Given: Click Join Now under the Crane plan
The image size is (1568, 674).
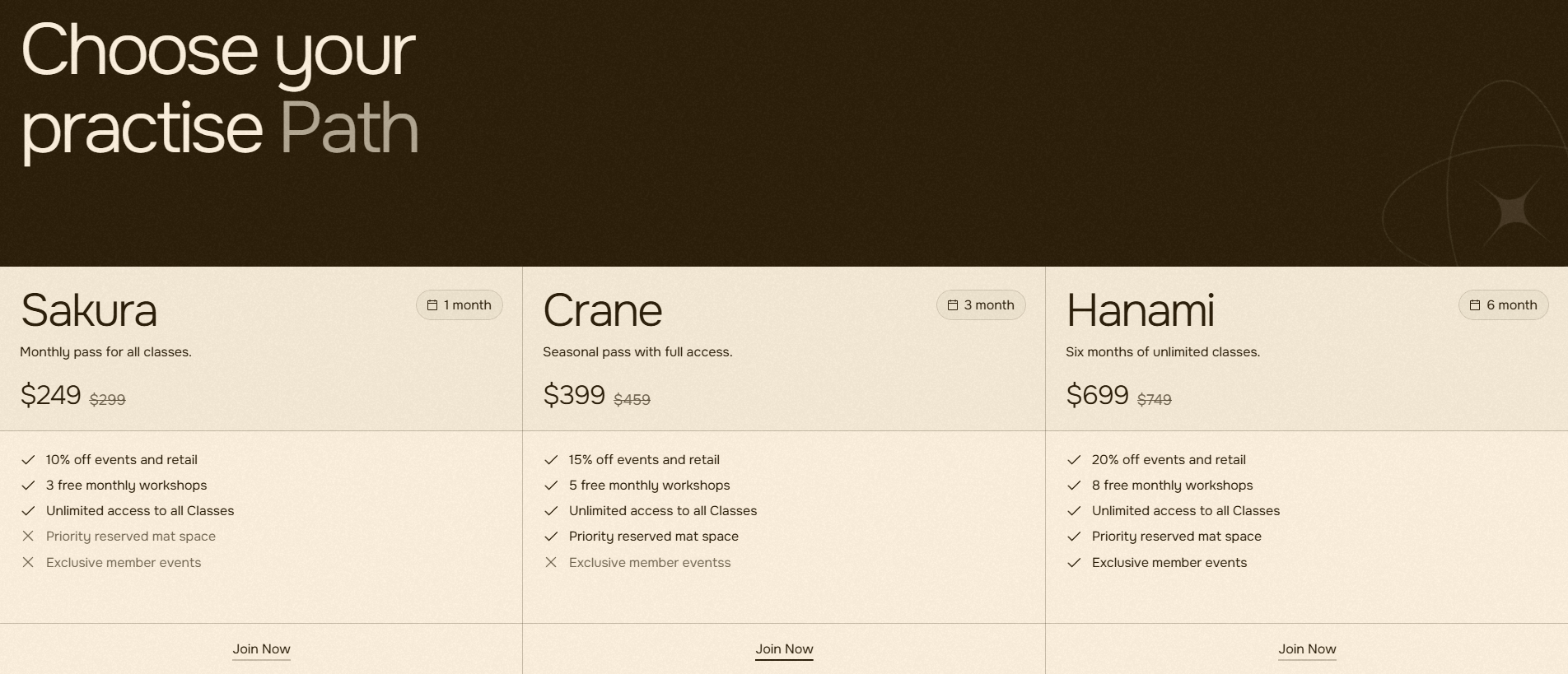Looking at the screenshot, I should (x=784, y=649).
